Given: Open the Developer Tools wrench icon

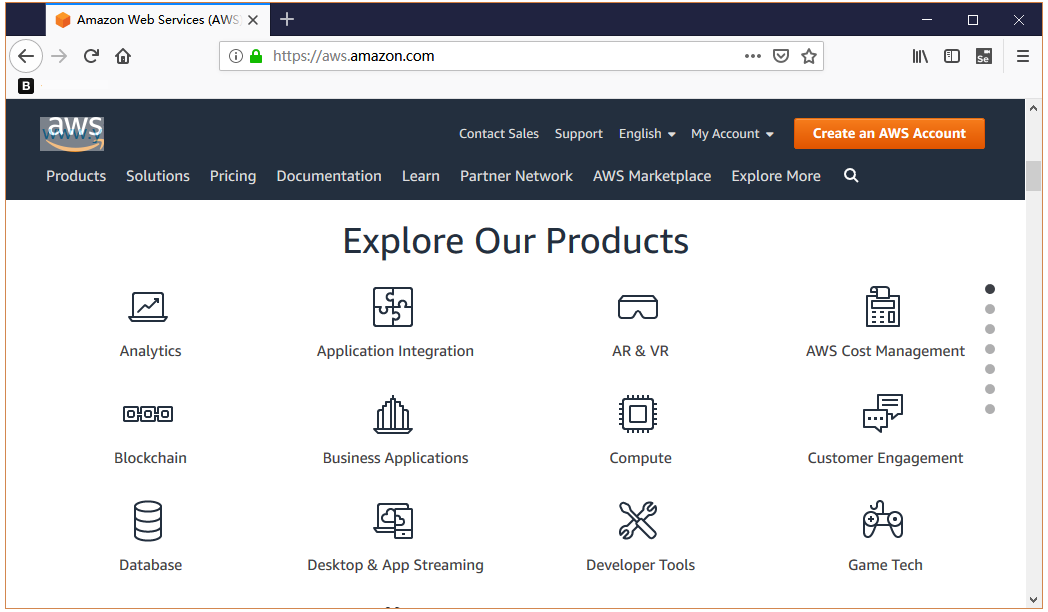Looking at the screenshot, I should [638, 521].
